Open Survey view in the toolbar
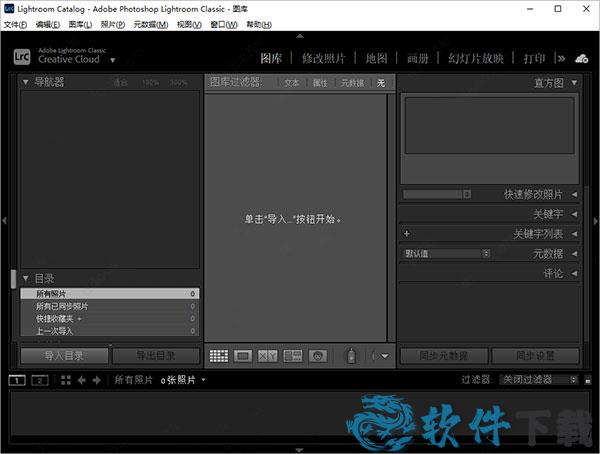 point(293,355)
